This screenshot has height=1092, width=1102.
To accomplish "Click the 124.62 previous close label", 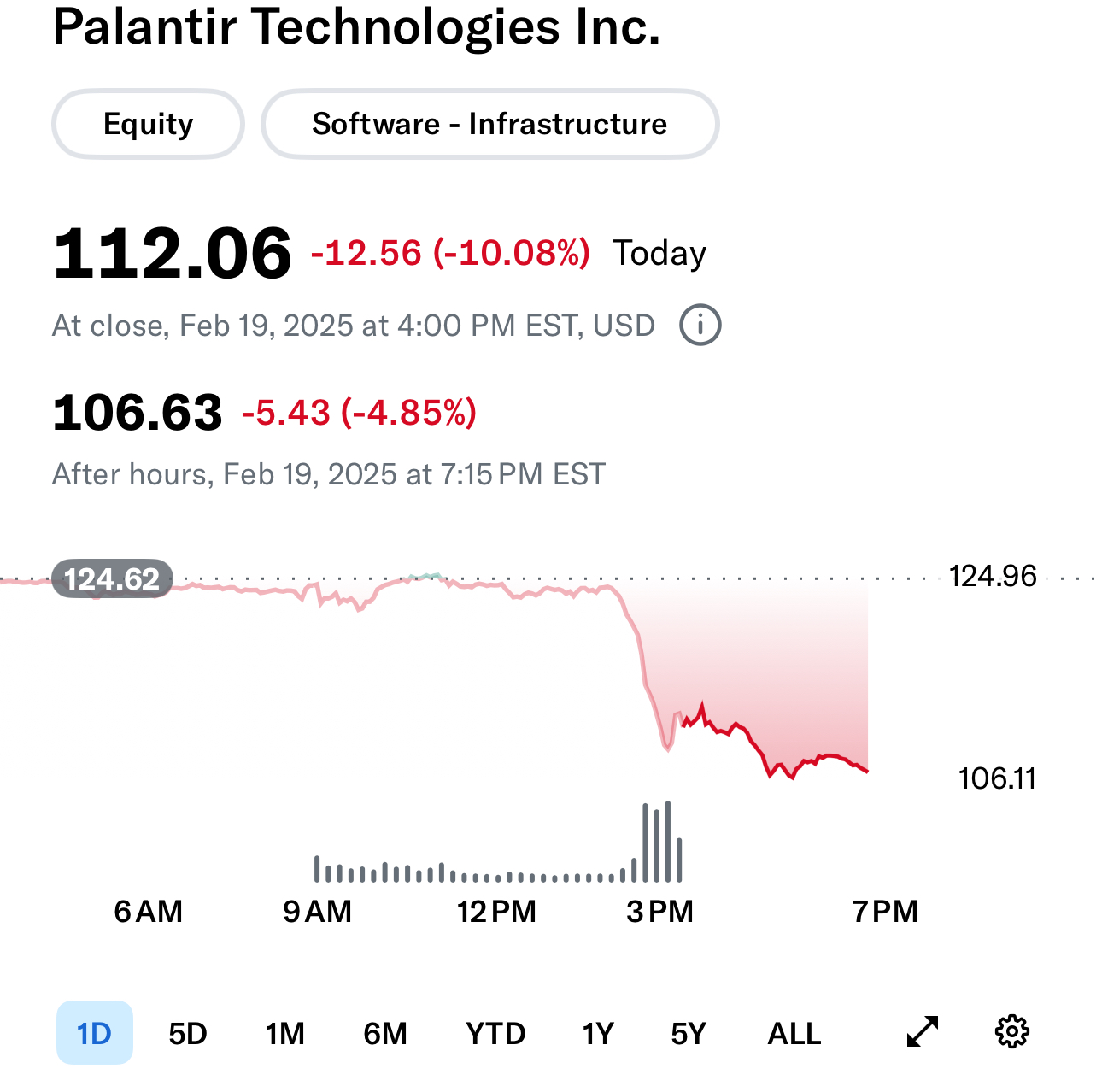I will [112, 579].
